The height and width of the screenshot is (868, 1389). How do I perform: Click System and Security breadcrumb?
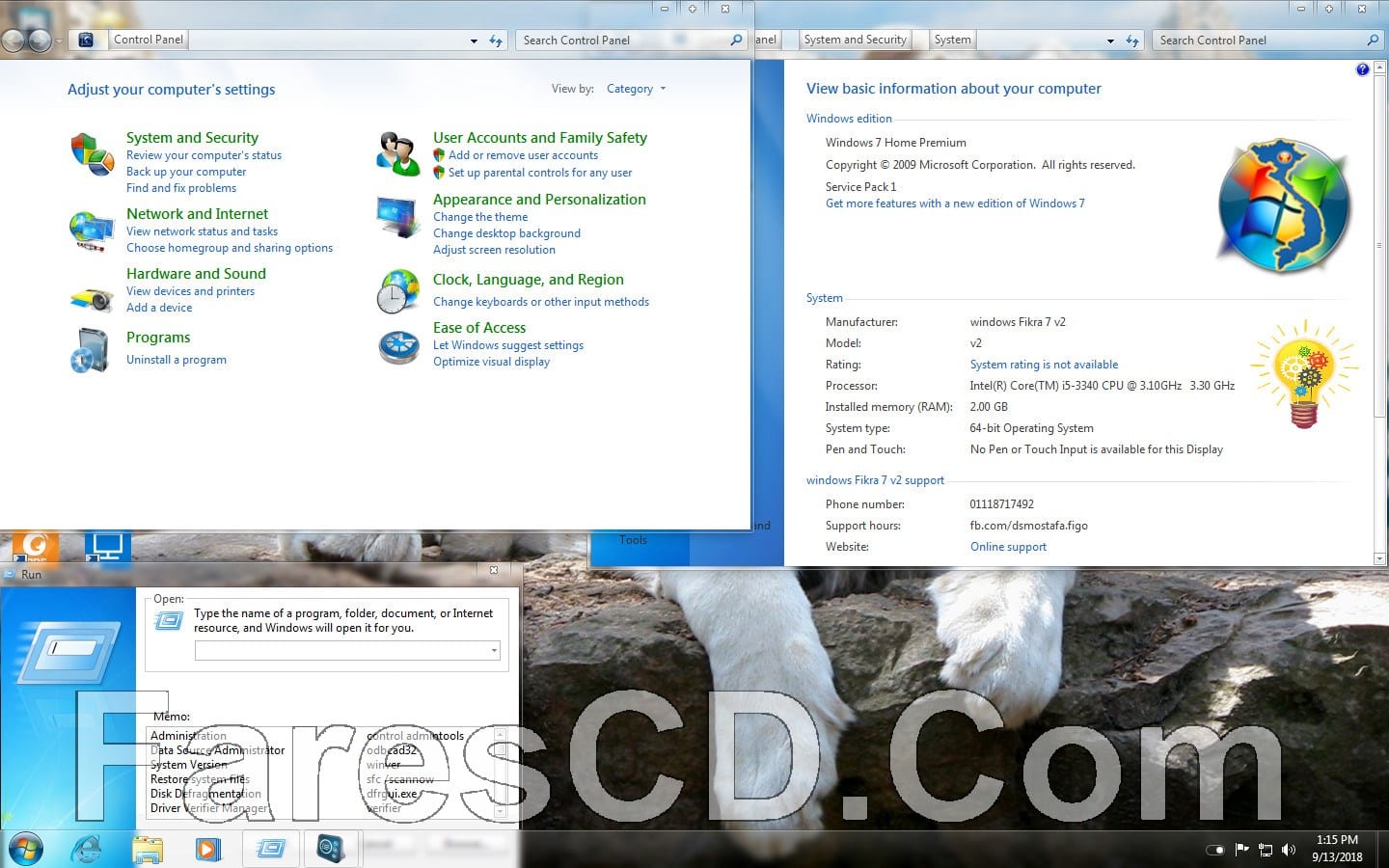[x=855, y=40]
